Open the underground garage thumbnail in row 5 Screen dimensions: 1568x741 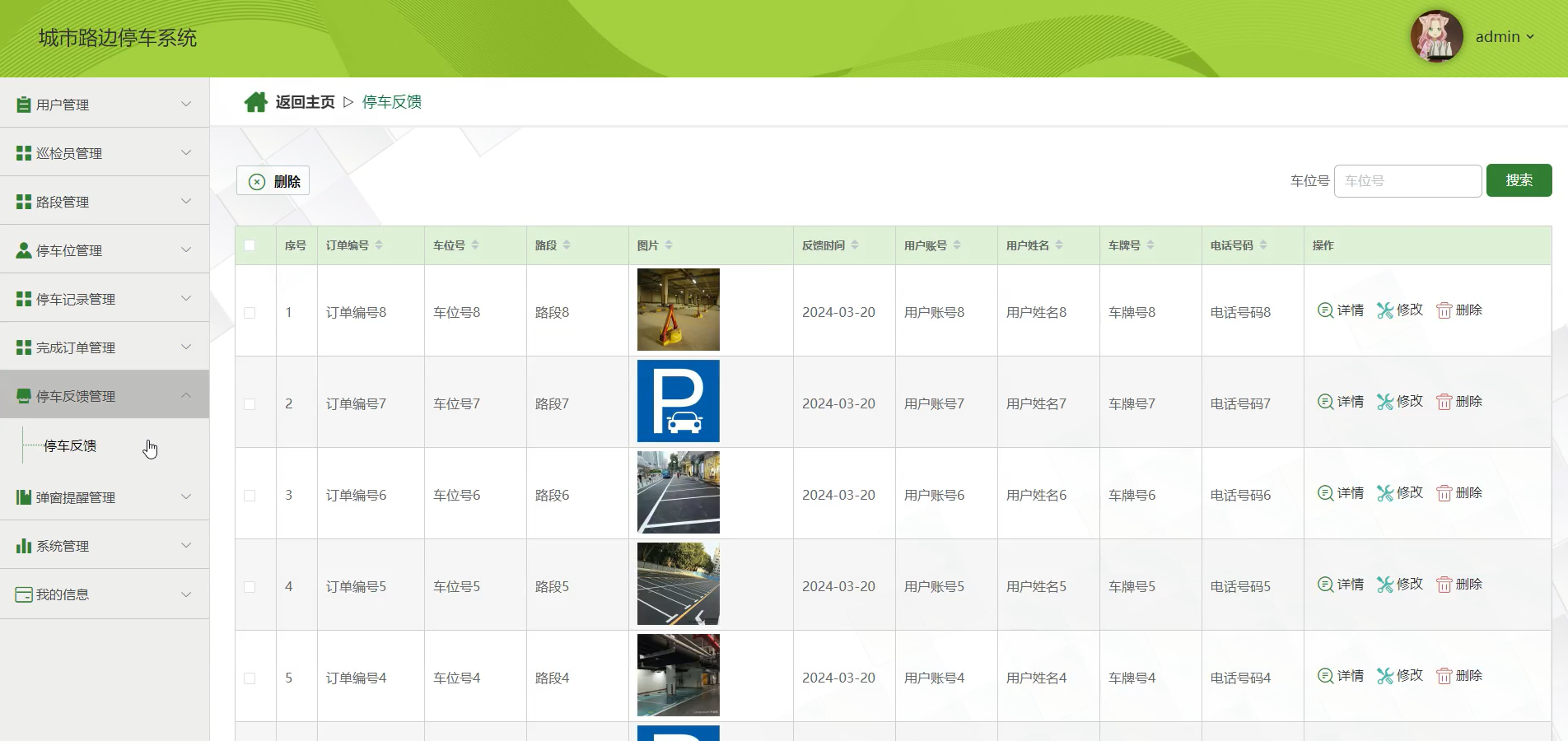(679, 675)
